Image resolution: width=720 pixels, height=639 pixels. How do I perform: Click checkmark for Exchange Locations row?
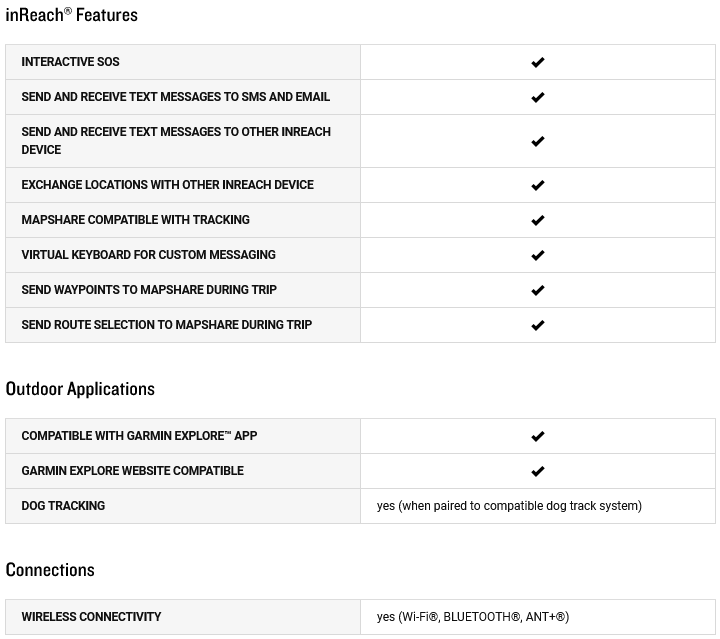coord(537,185)
